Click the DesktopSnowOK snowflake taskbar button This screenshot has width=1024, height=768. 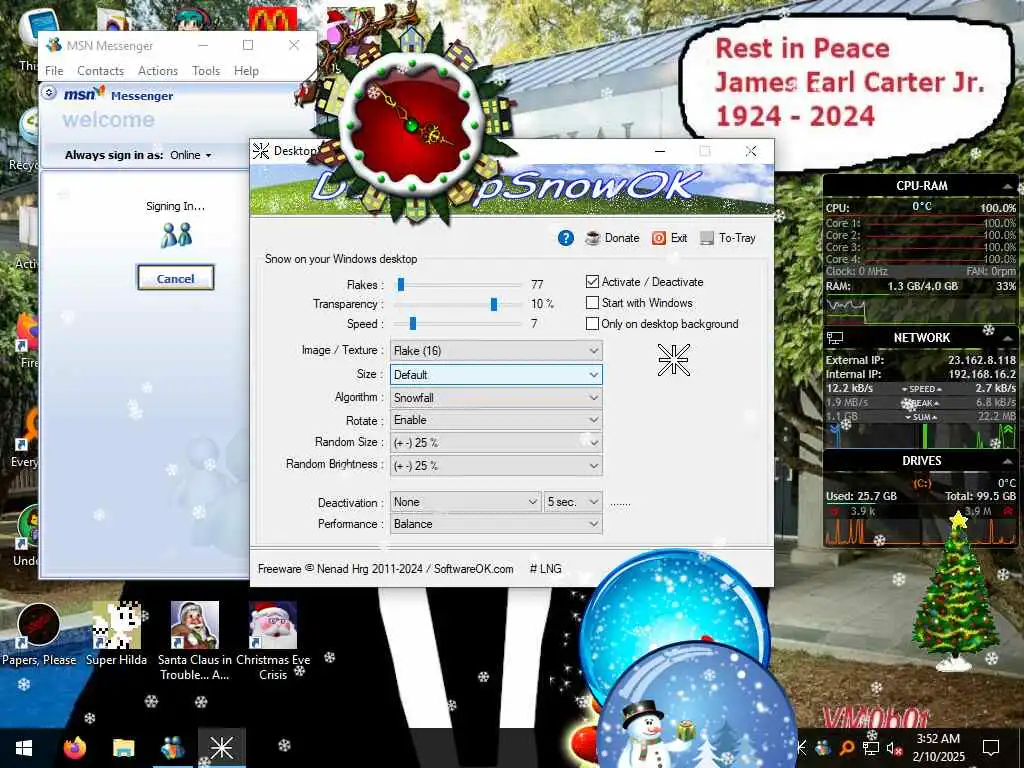coord(221,748)
